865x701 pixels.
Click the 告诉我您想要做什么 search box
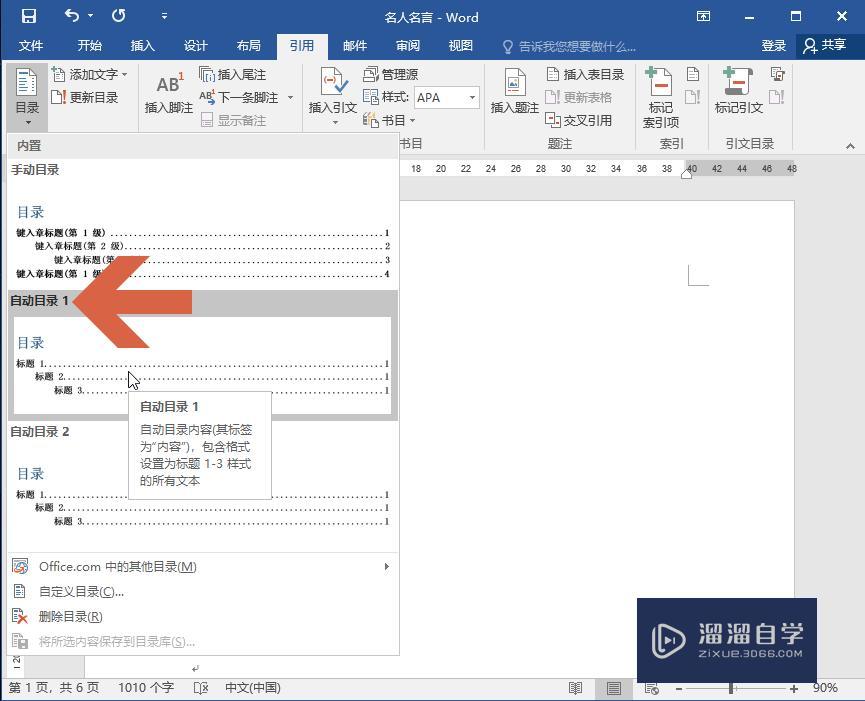(x=569, y=47)
